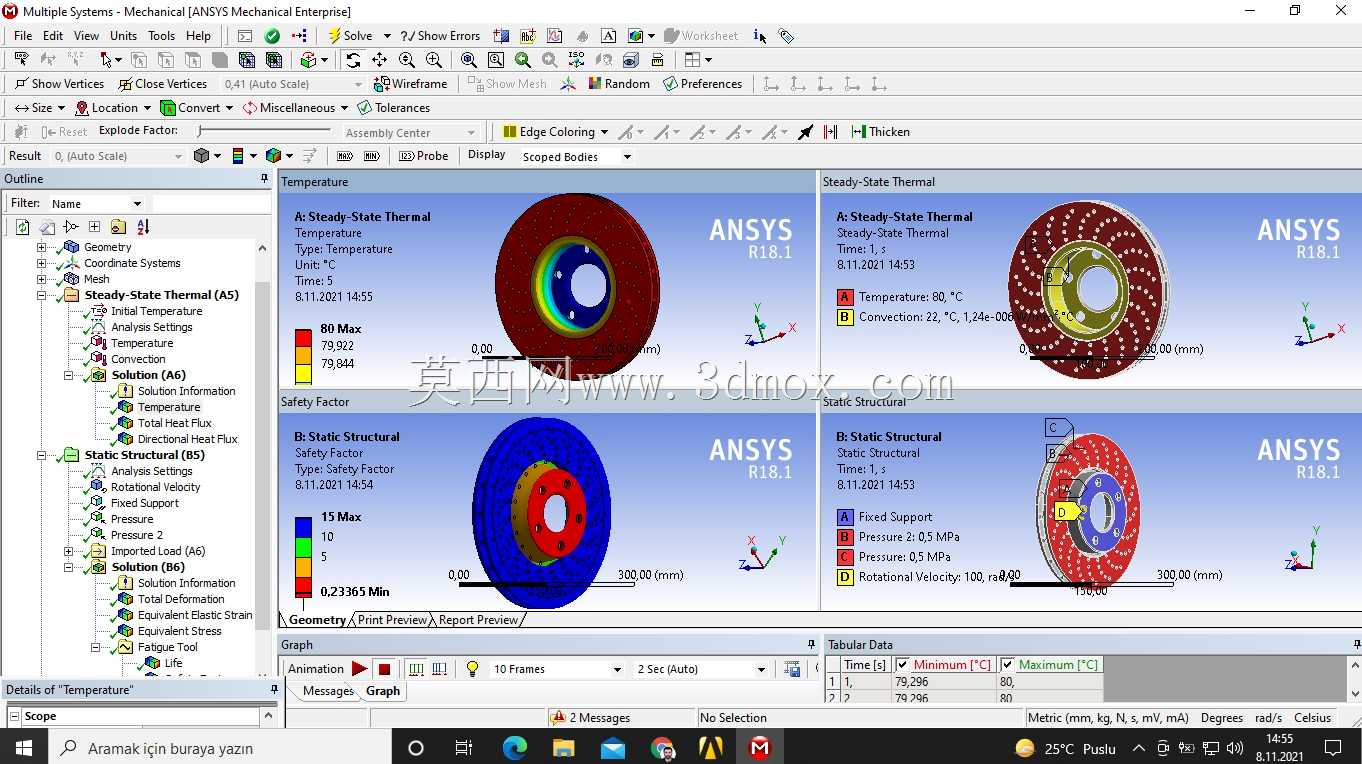Image resolution: width=1362 pixels, height=764 pixels.
Task: Click the MAX label annotation icon
Action: 345,156
